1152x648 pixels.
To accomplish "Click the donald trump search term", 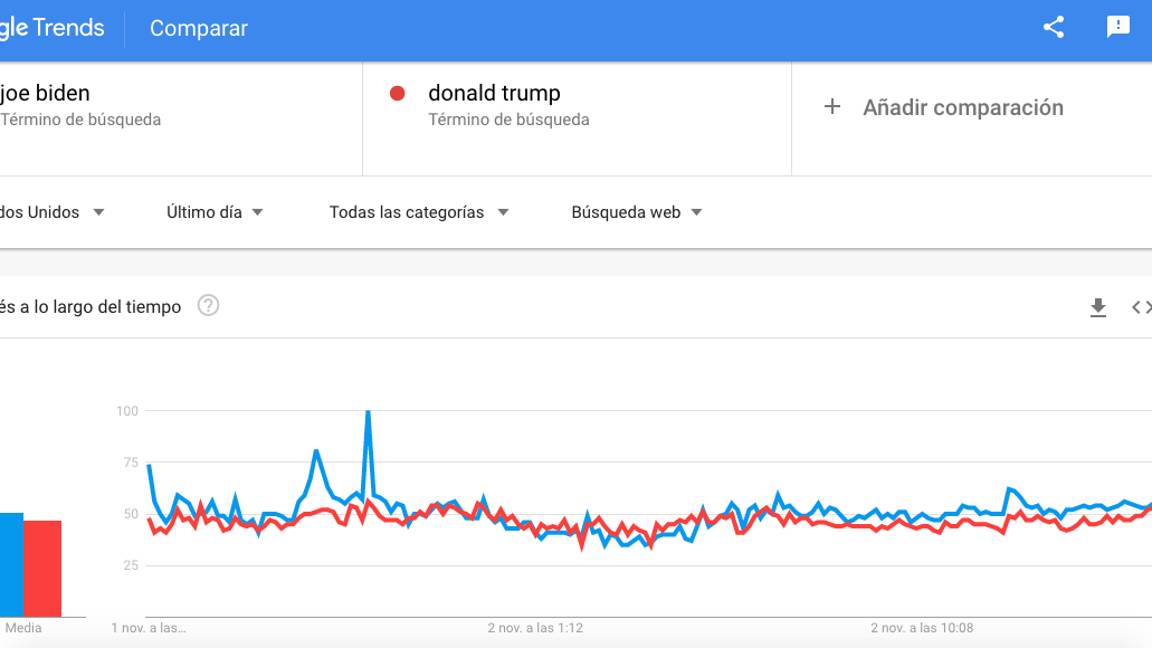I will click(494, 93).
